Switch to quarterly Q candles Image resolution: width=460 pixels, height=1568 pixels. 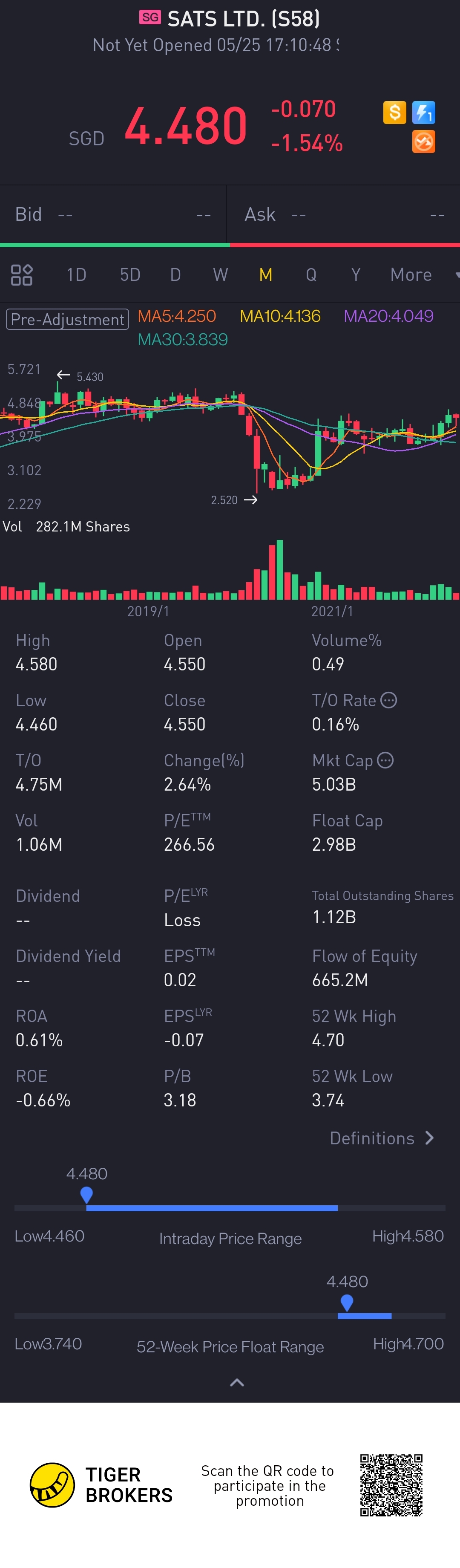coord(311,275)
